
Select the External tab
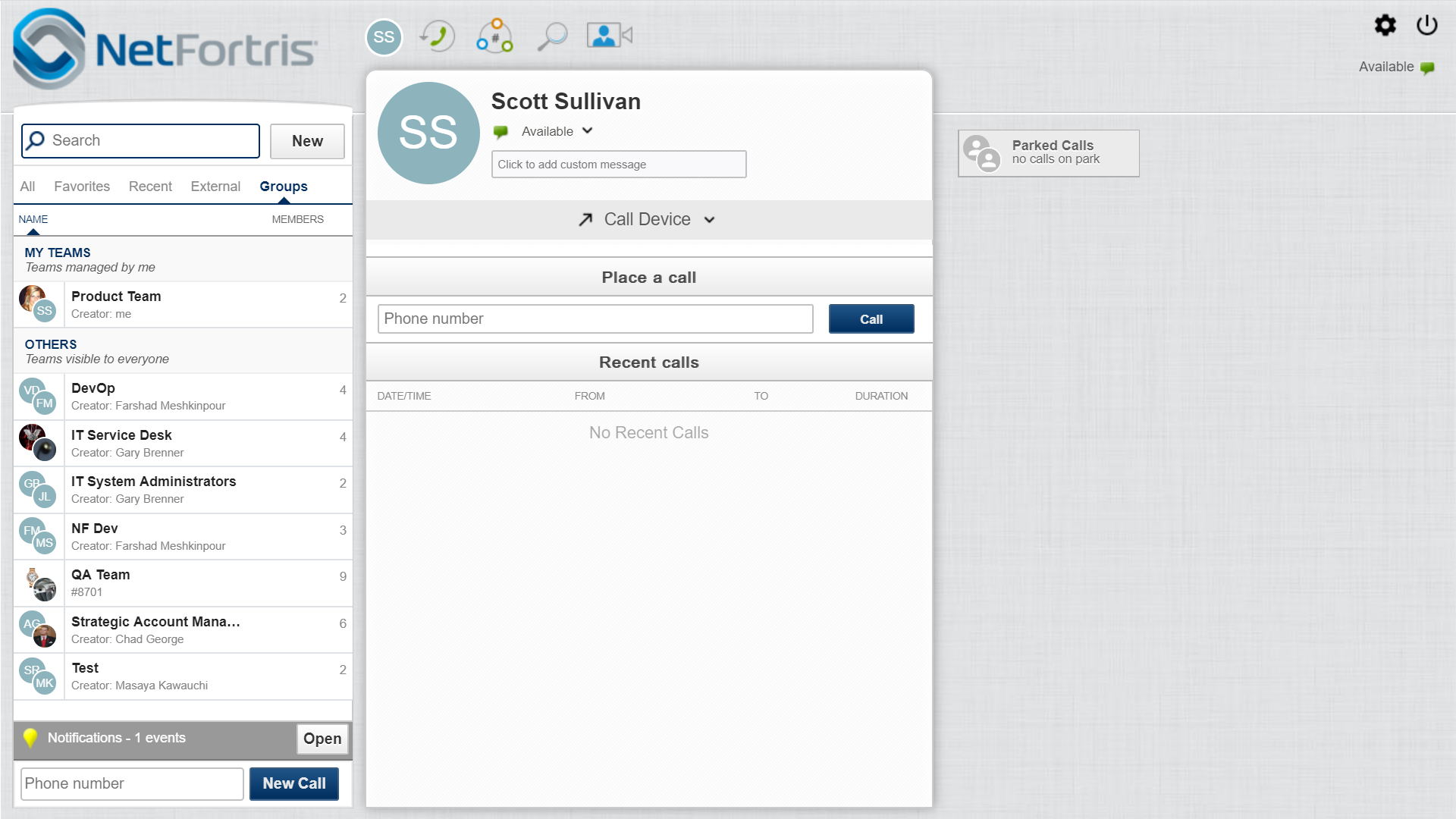215,187
